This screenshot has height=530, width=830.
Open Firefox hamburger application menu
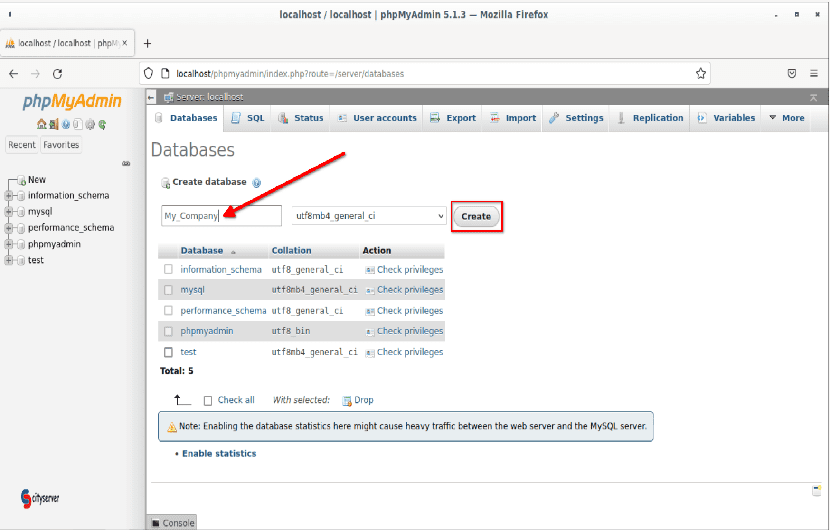(x=814, y=74)
